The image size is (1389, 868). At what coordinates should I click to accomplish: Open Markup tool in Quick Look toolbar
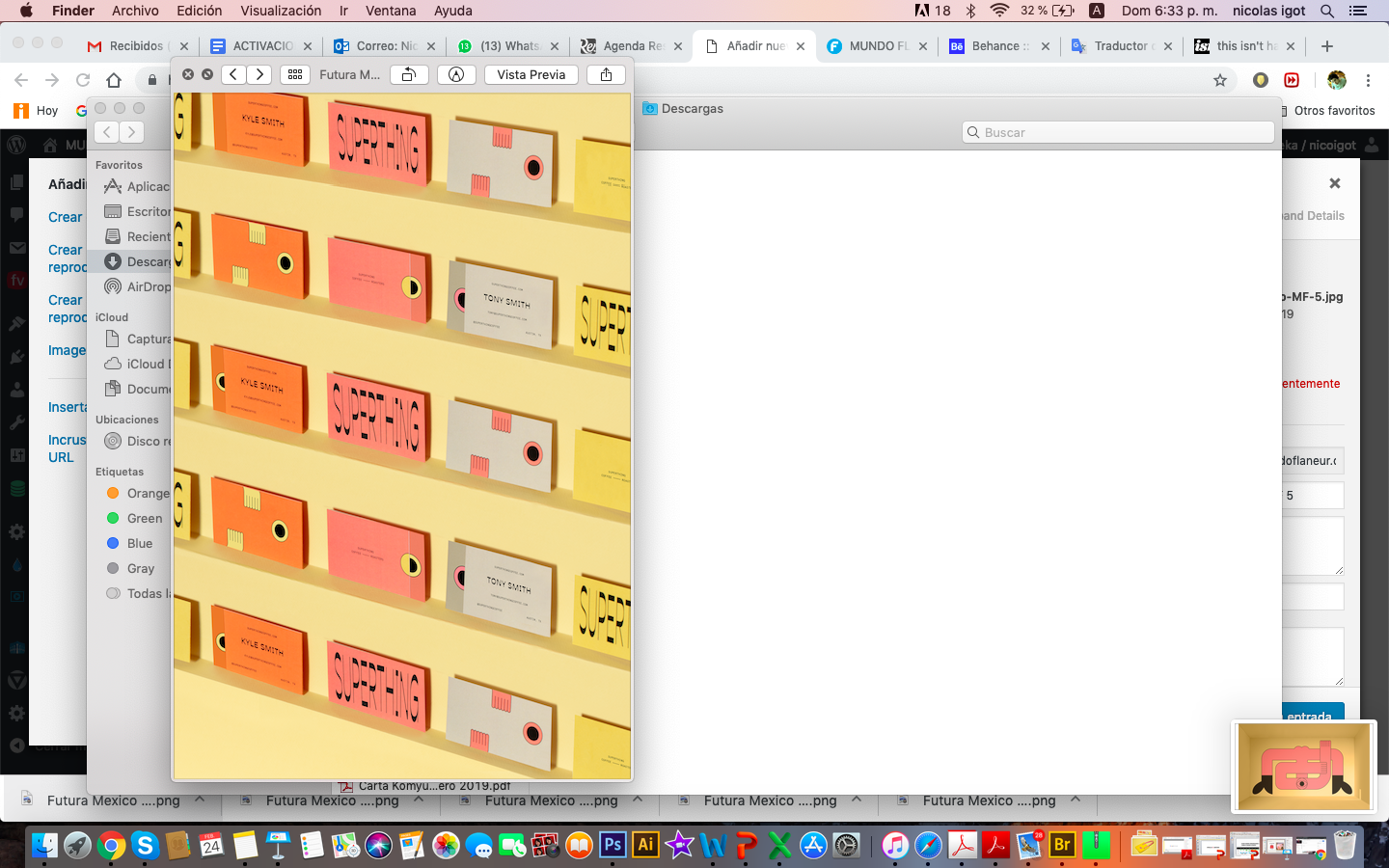pos(456,74)
